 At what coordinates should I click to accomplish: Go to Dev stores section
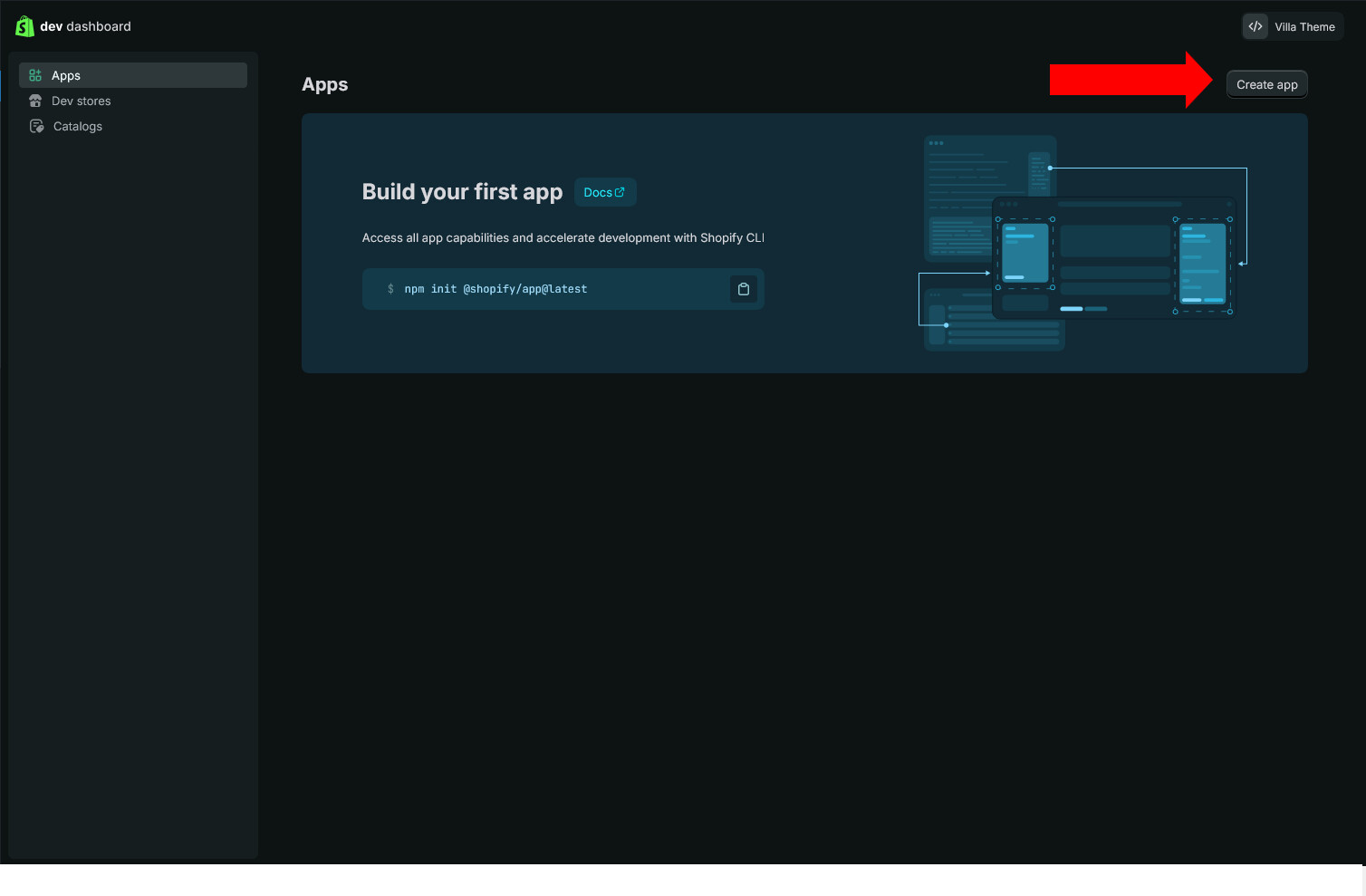82,101
